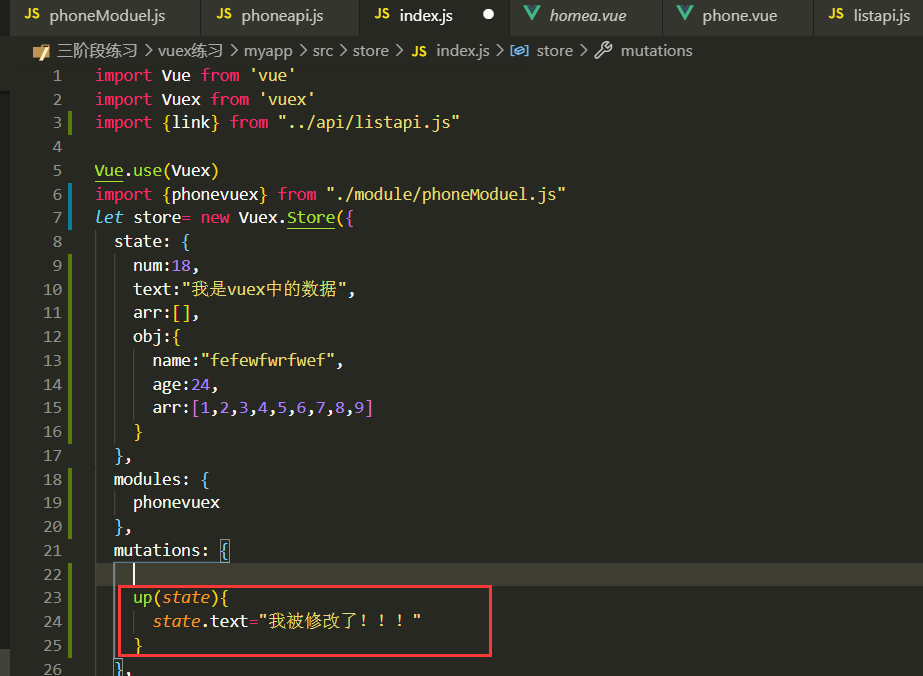The image size is (923, 676).
Task: Click the 'vuex' import string on line 2
Action: click(x=287, y=99)
